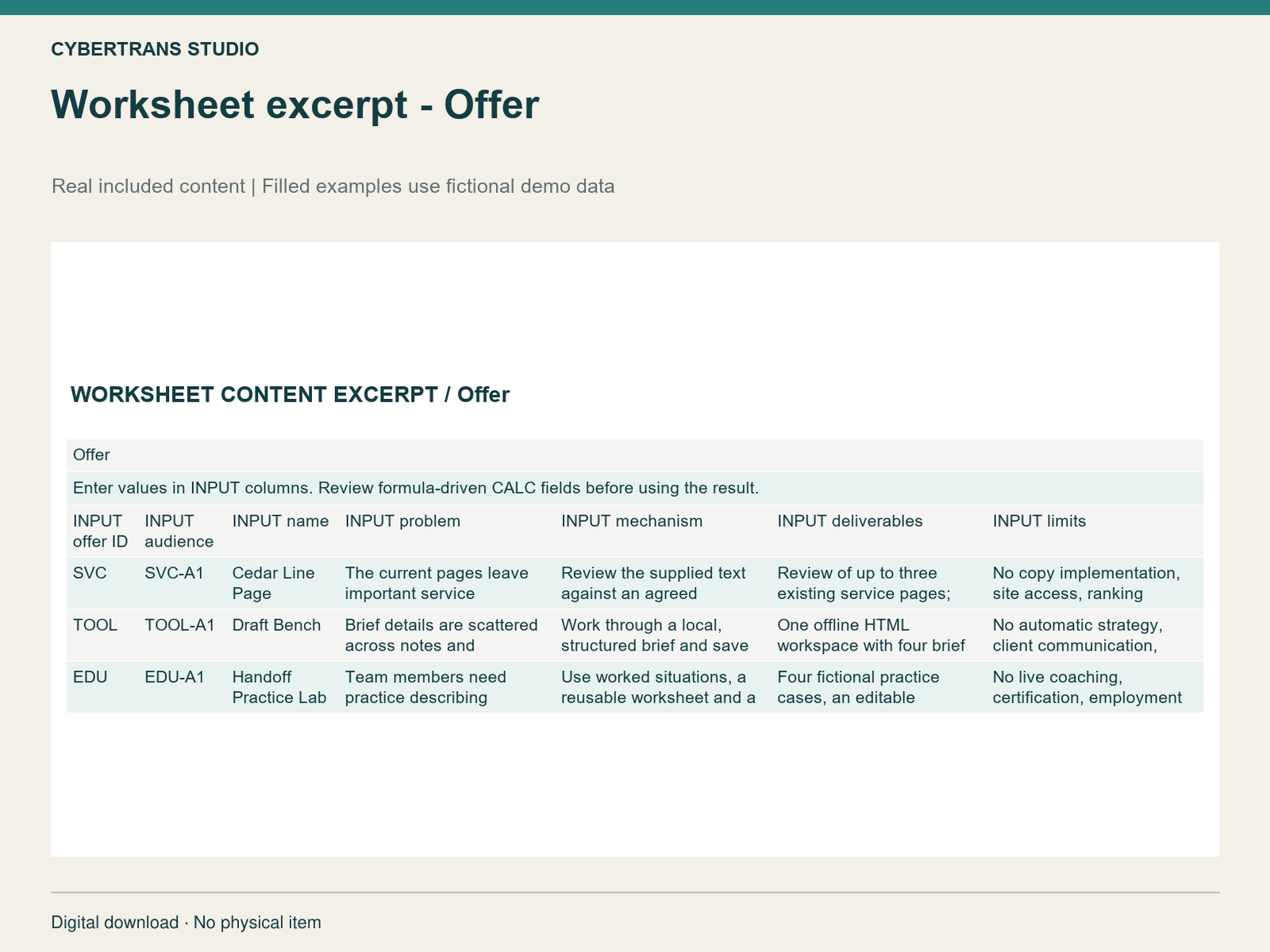This screenshot has height=952, width=1270.
Task: Click 'Use worked situations, a reusable worksheet' cell
Action: (x=663, y=687)
